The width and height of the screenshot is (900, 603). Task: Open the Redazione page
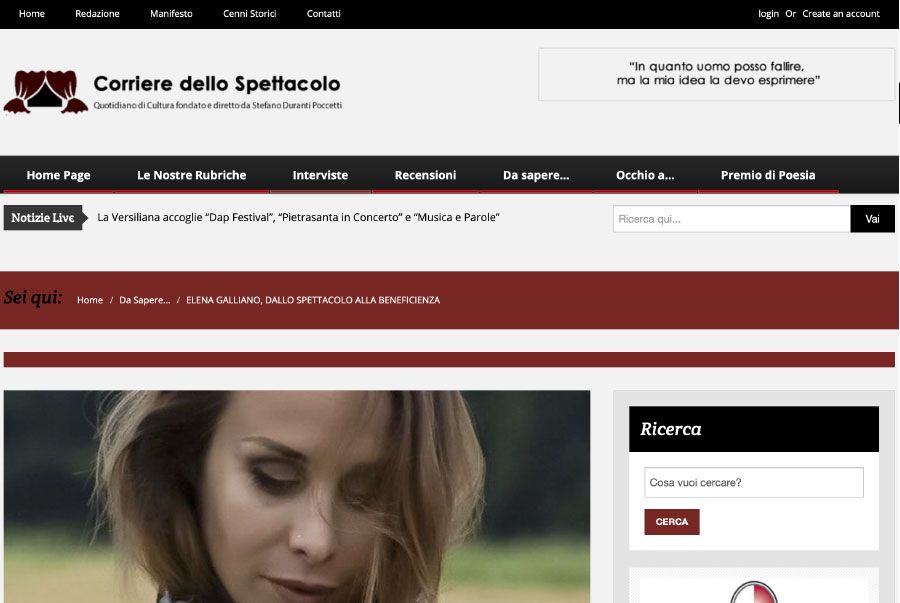click(x=97, y=13)
